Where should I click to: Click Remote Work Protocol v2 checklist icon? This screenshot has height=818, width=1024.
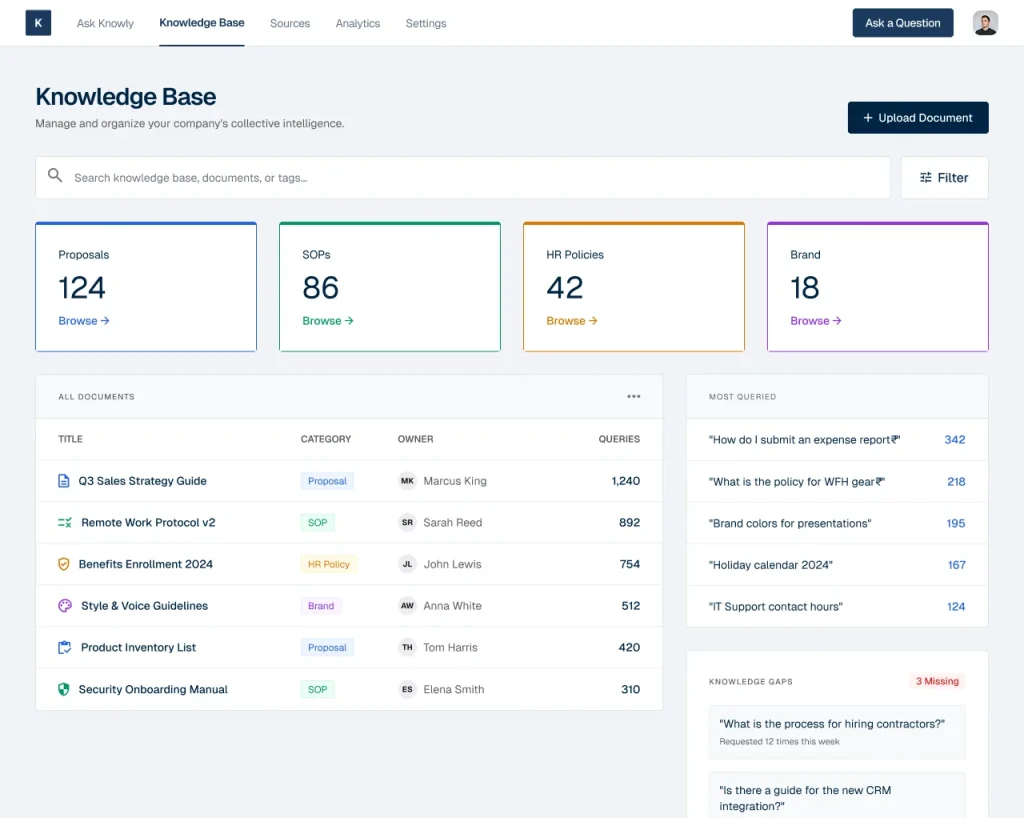65,523
